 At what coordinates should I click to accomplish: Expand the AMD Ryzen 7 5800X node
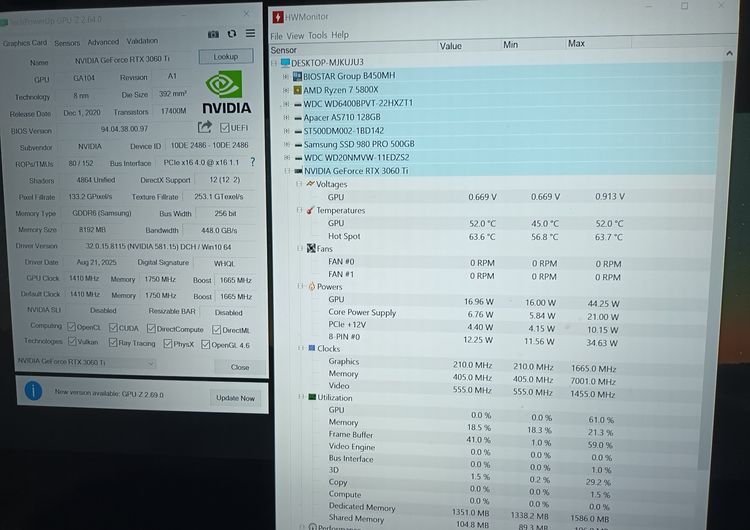click(x=286, y=90)
